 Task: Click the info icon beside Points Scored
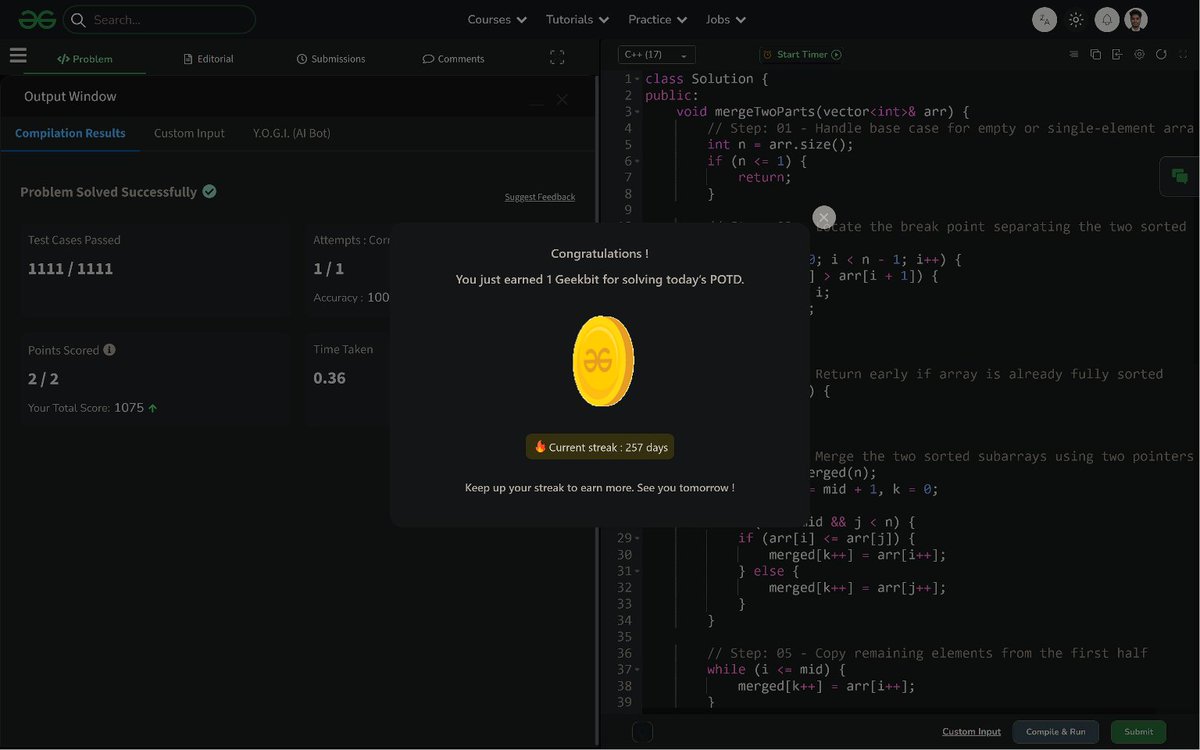109,350
